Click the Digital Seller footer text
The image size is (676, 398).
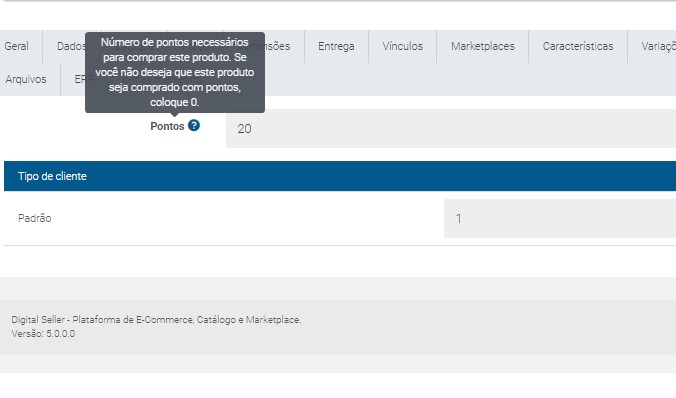(156, 320)
